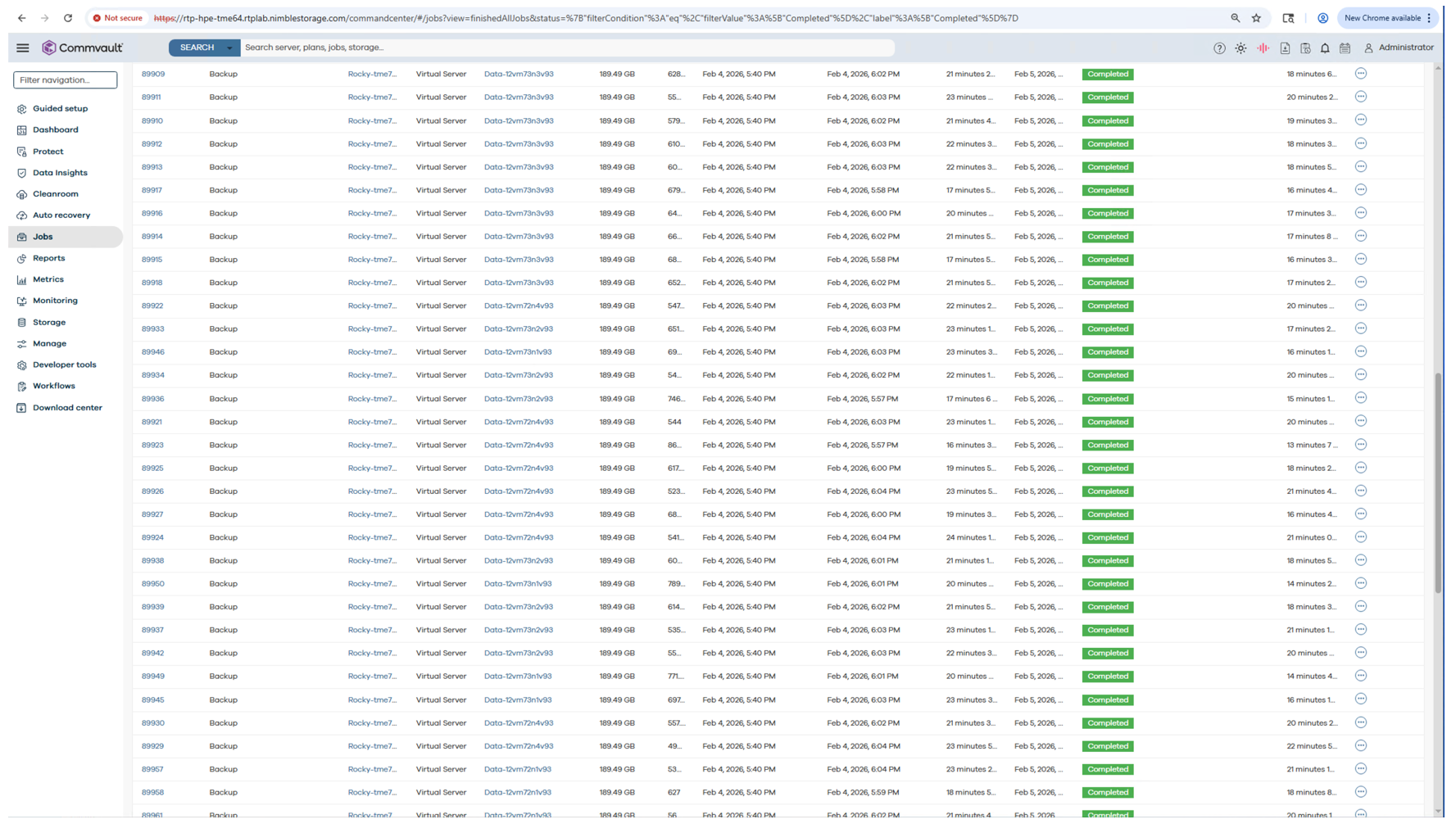Open the Storage navigation item
Screen dimensions: 1456x833
tap(49, 323)
